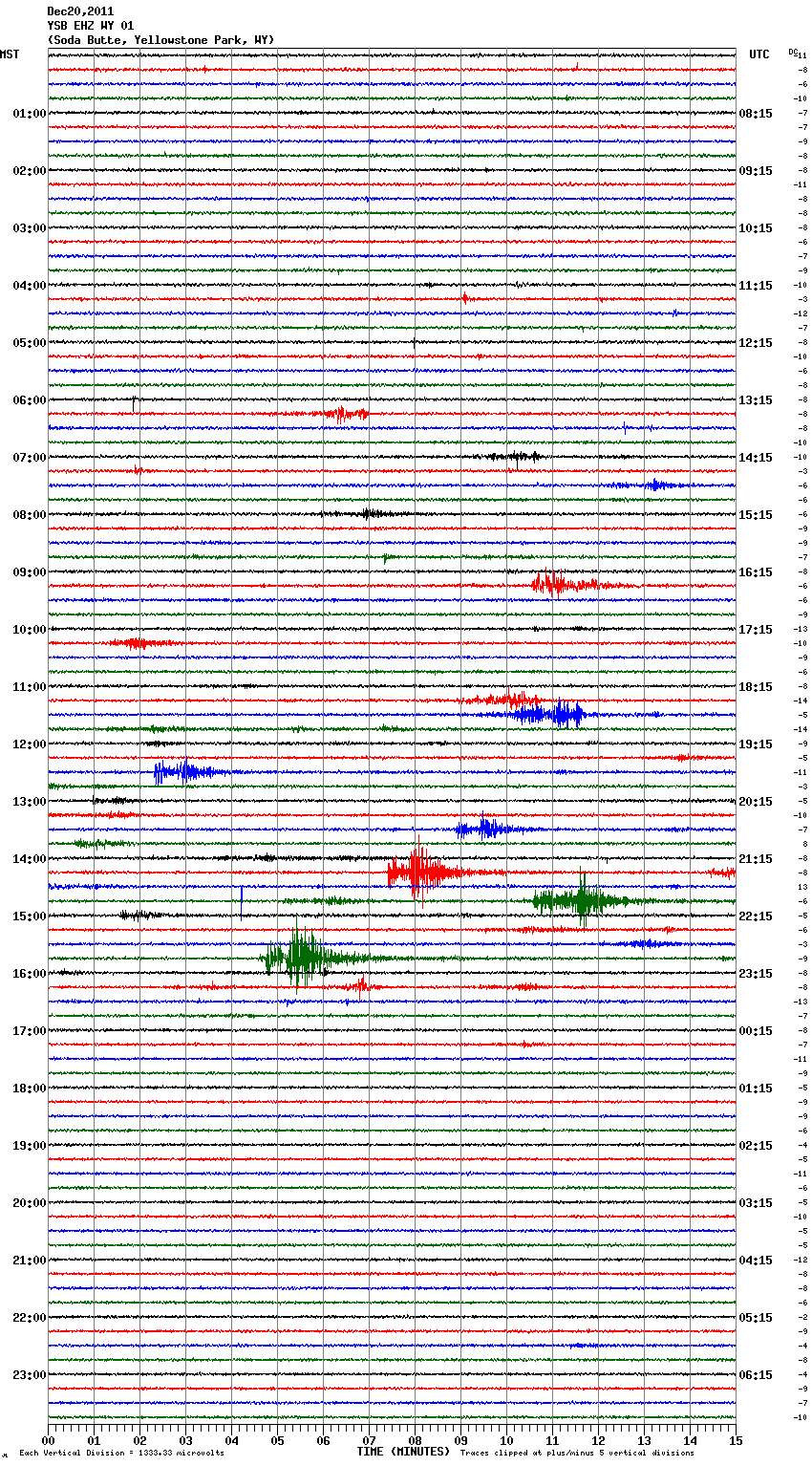Screen dimensions: 812x1466
Task: Select the 15:00 MST time label
Action: (30, 916)
